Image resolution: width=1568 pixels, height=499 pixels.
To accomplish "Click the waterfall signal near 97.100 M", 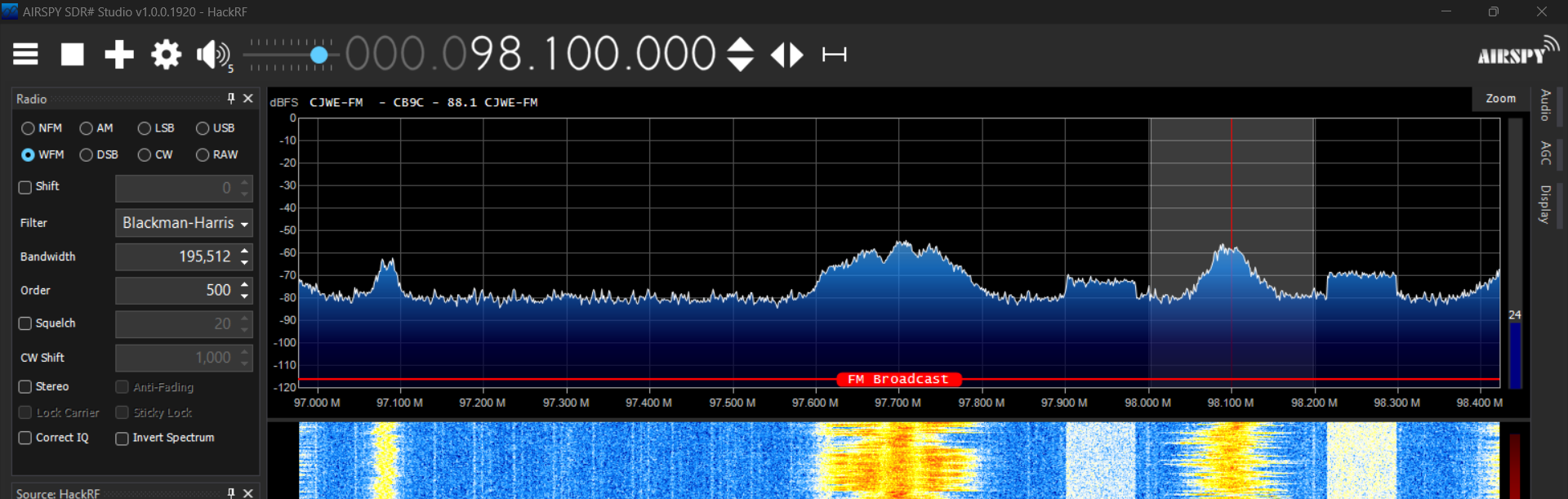I will pyautogui.click(x=385, y=460).
